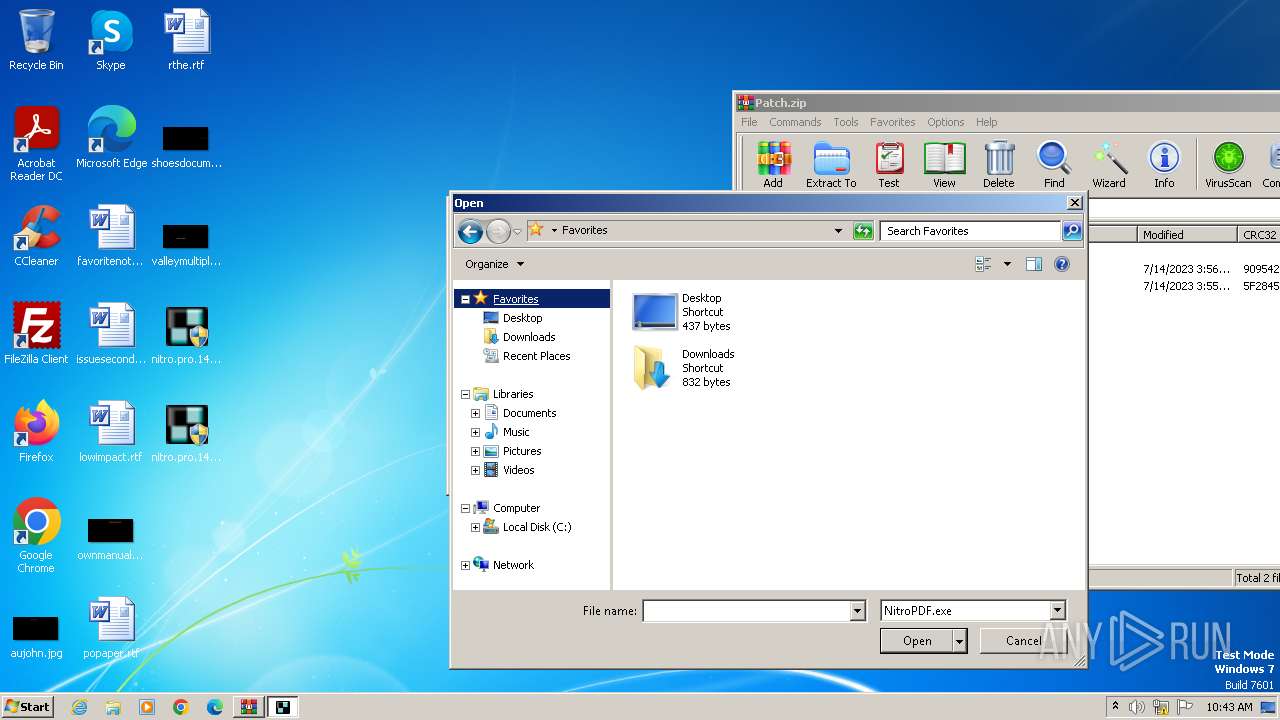Click the Search Favorites box
This screenshot has width=1280, height=720.
(x=971, y=231)
